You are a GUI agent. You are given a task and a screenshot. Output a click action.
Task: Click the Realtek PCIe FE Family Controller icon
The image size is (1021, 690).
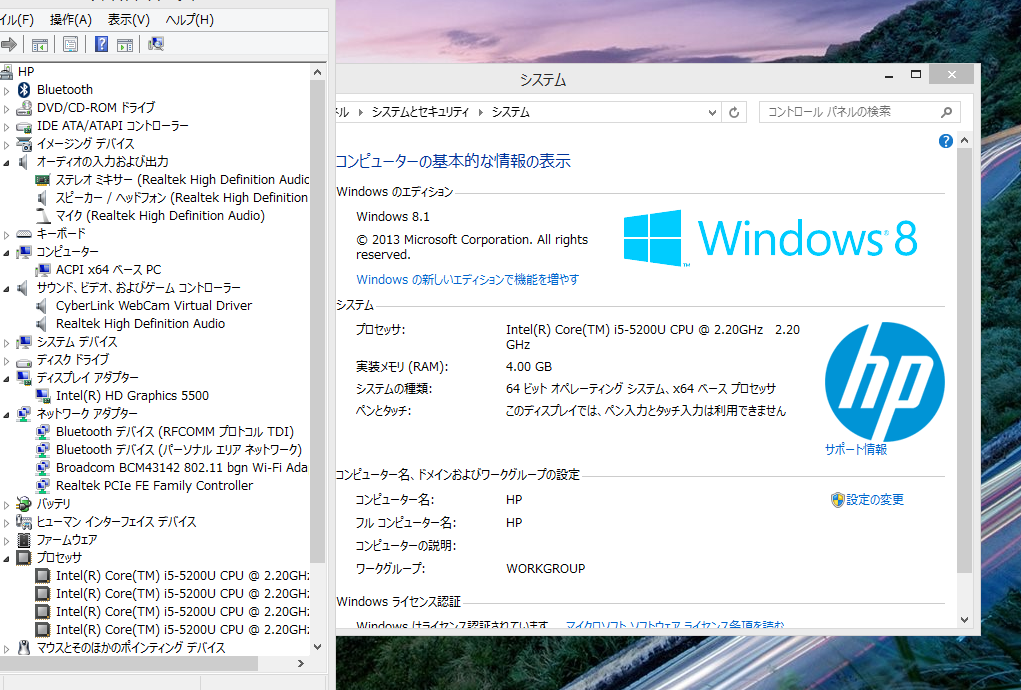click(x=42, y=486)
